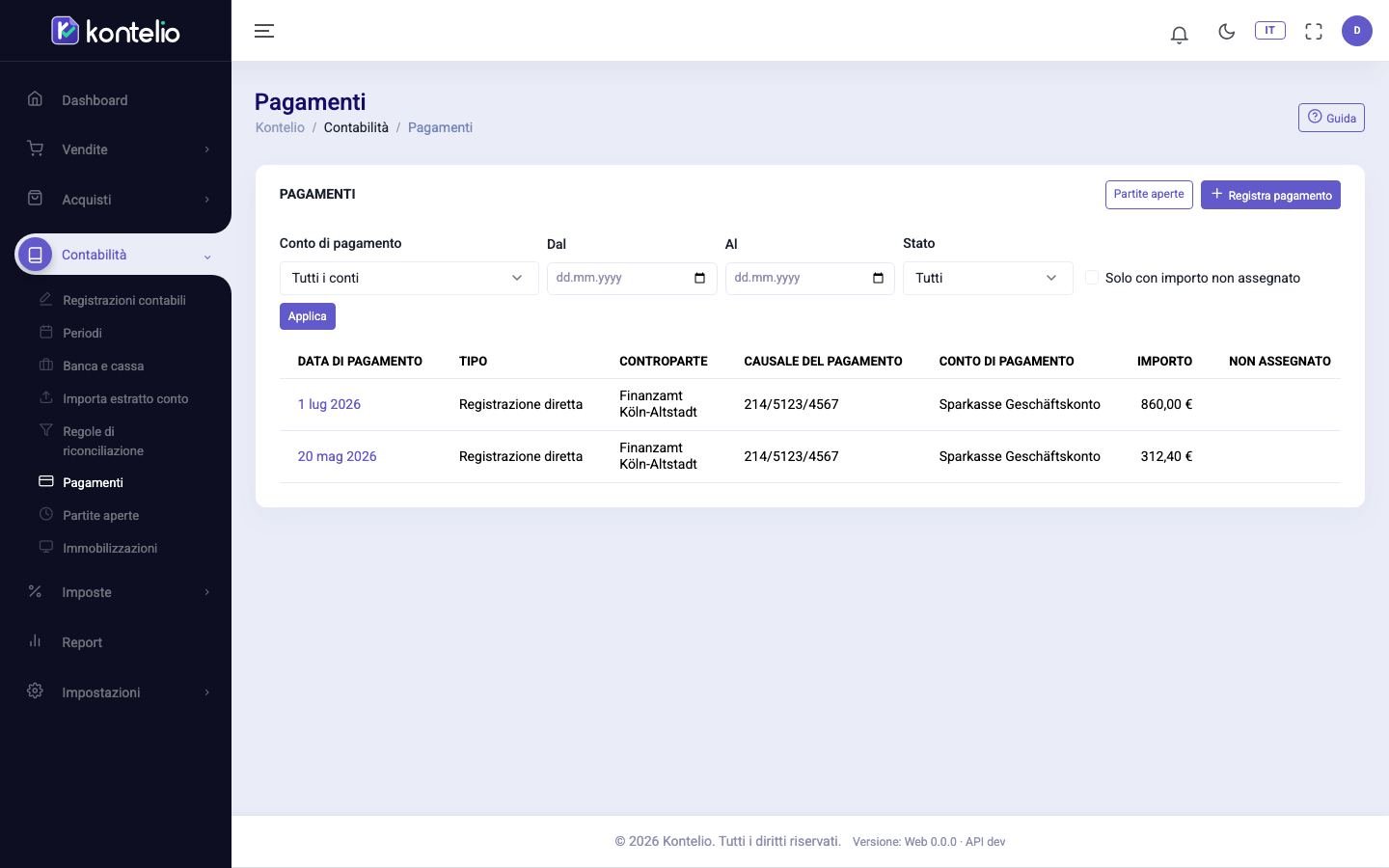Click the Dashboard home icon
Screen dimensions: 1389x868
point(35,98)
